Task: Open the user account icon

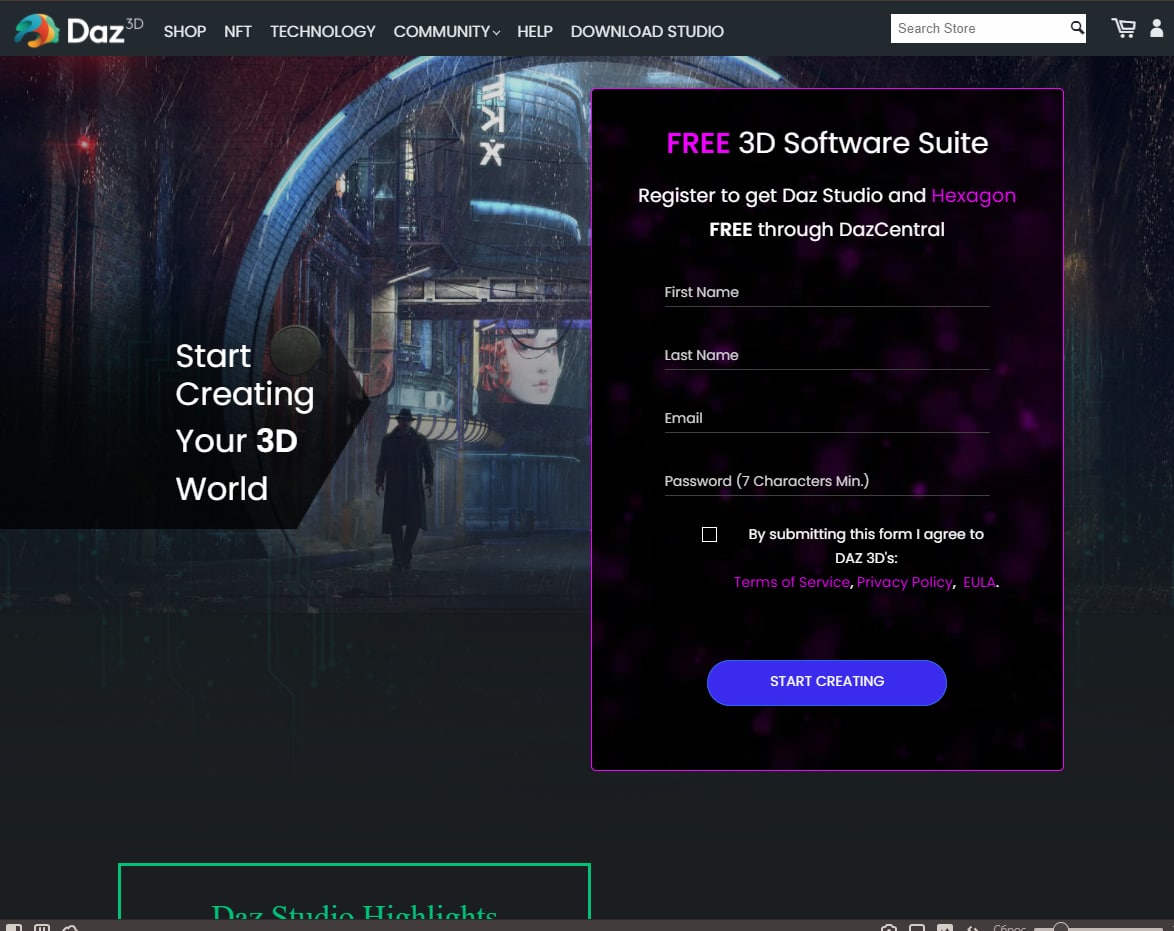Action: pyautogui.click(x=1157, y=28)
